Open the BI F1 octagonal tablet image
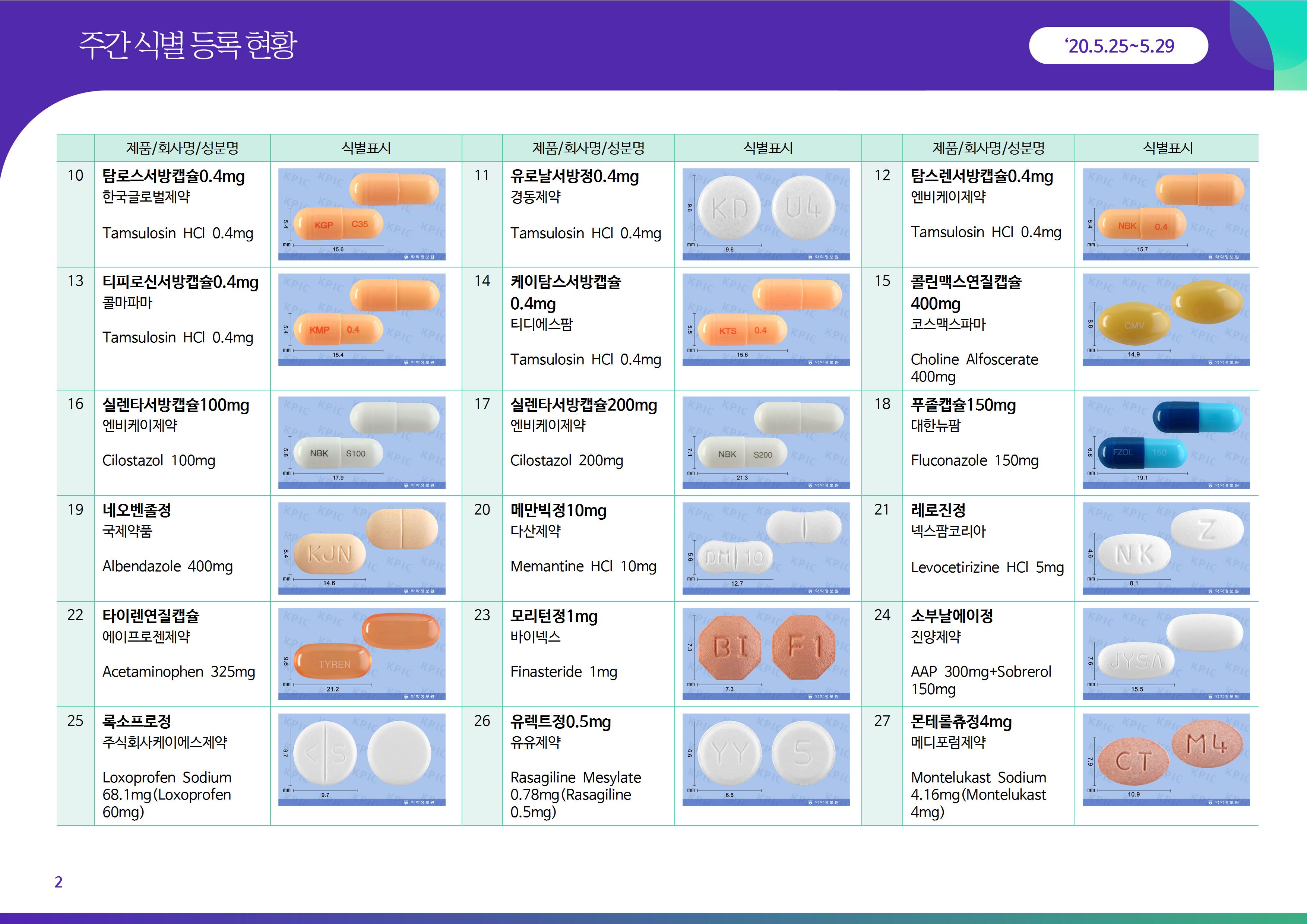 click(x=766, y=654)
